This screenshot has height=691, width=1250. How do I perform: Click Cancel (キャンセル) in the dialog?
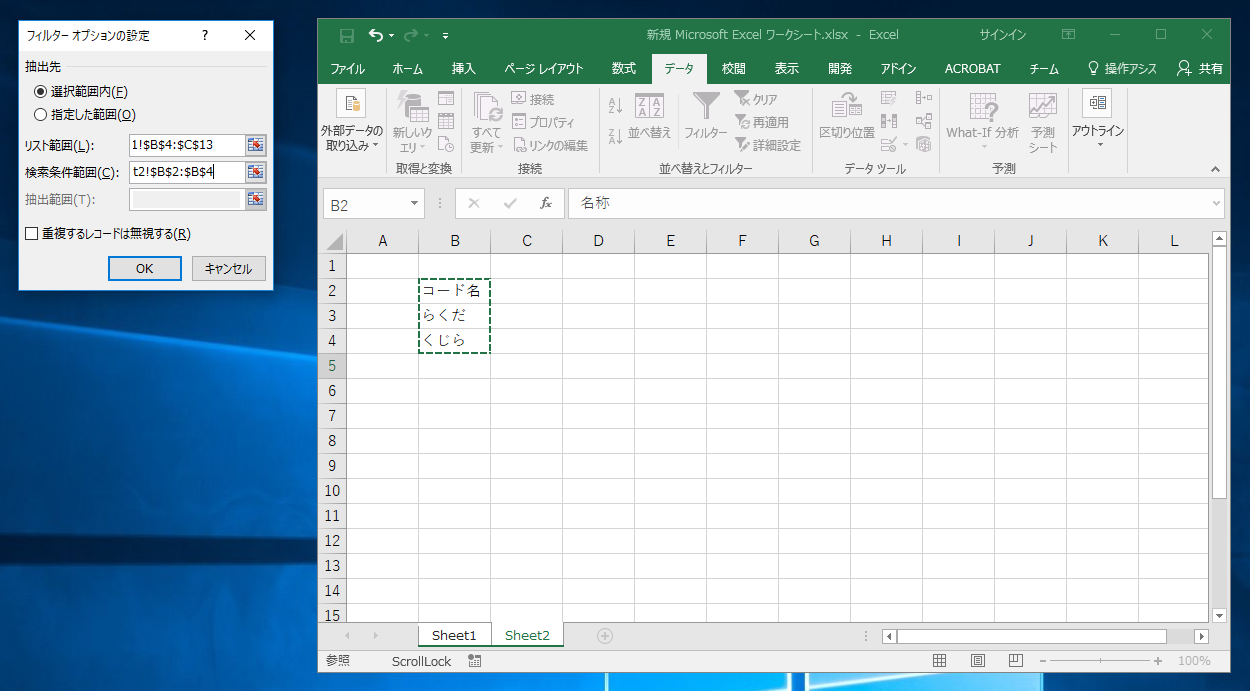[x=229, y=268]
